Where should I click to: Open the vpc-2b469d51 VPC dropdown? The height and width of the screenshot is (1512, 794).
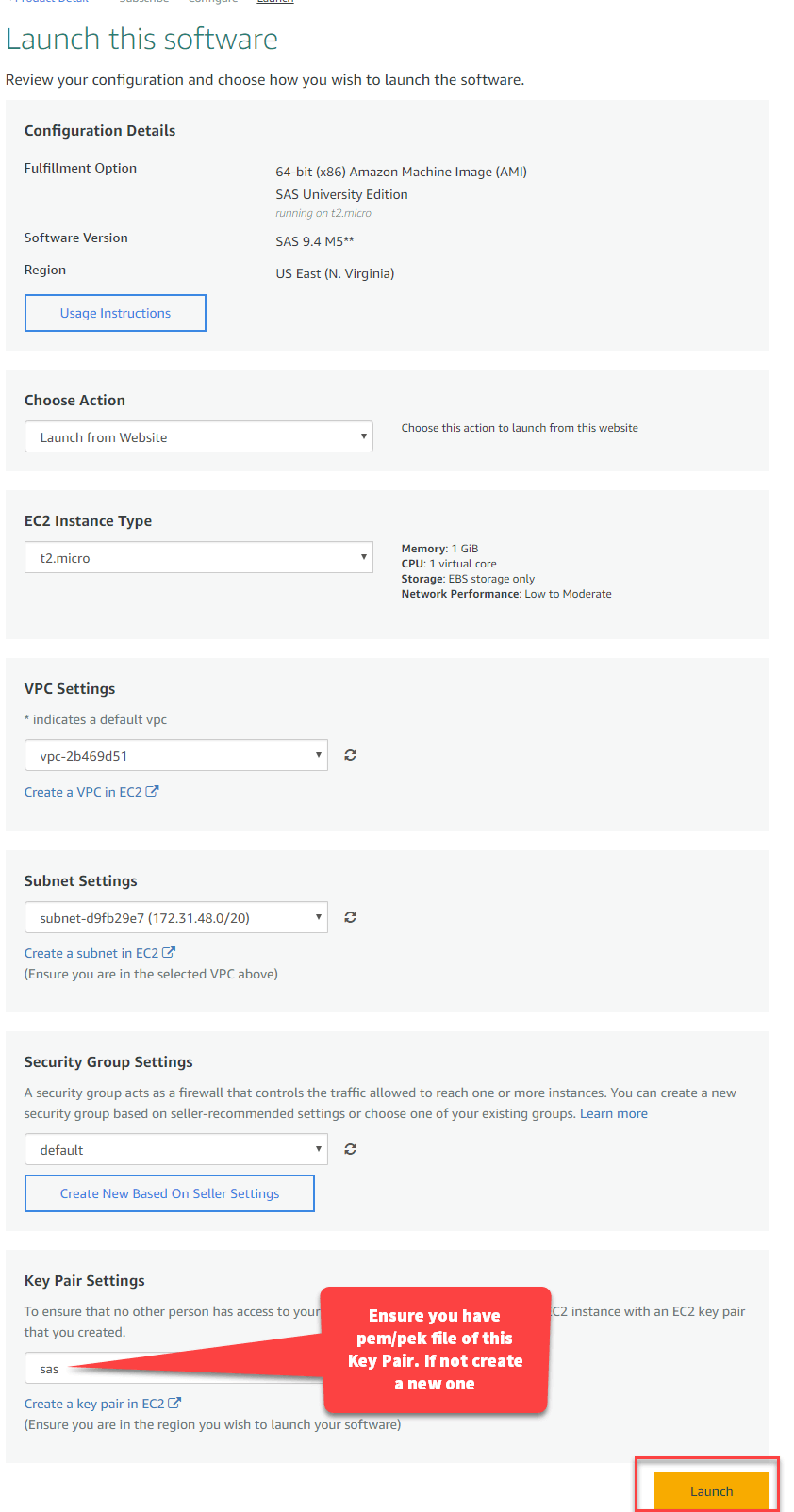click(175, 755)
